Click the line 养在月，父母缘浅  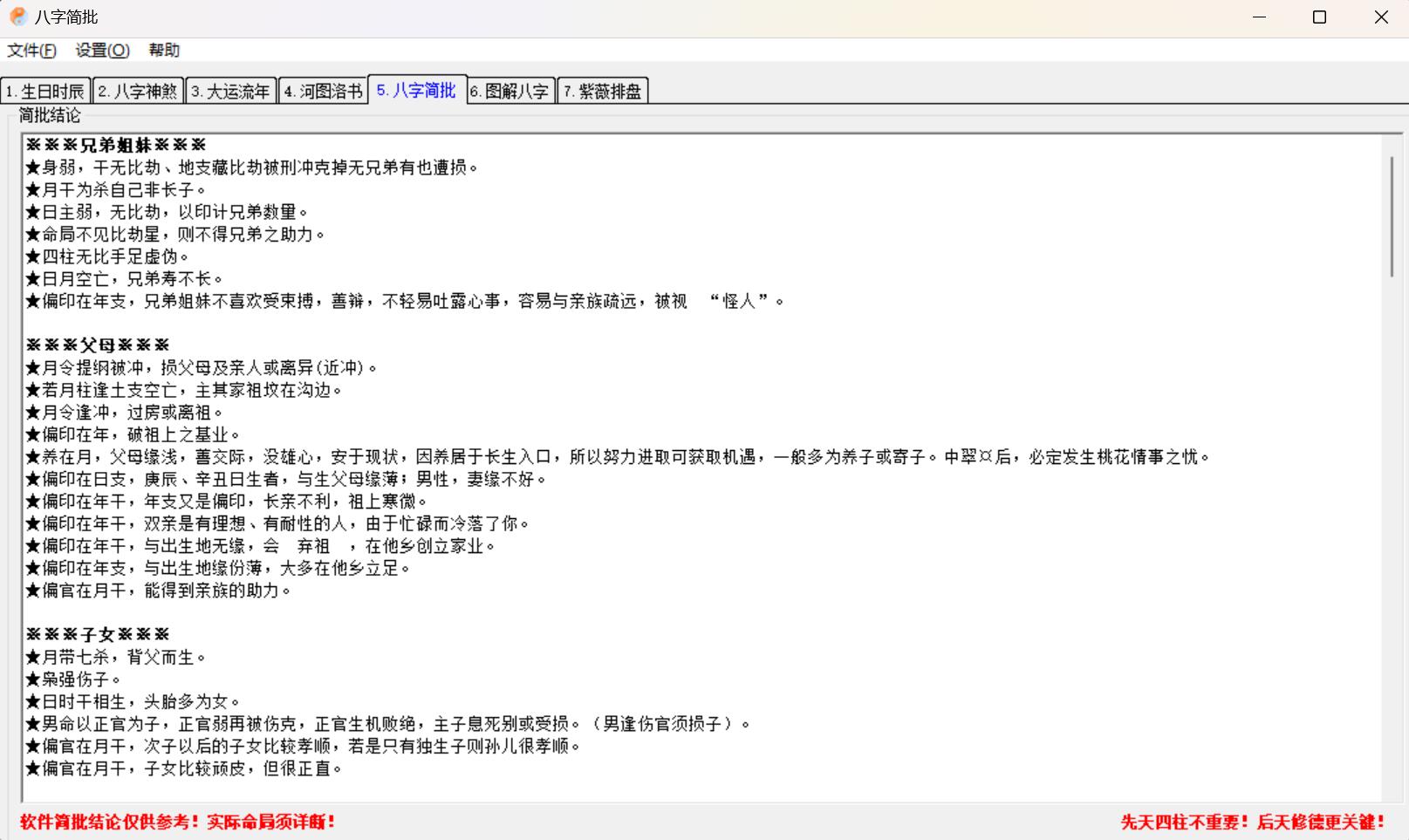click(x=618, y=456)
